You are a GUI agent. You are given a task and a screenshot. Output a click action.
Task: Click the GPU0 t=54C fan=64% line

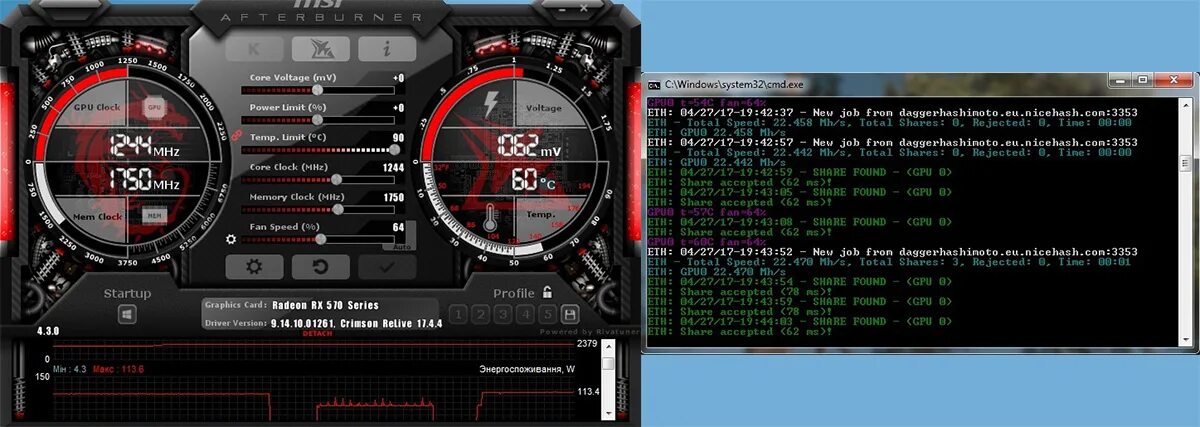[706, 102]
